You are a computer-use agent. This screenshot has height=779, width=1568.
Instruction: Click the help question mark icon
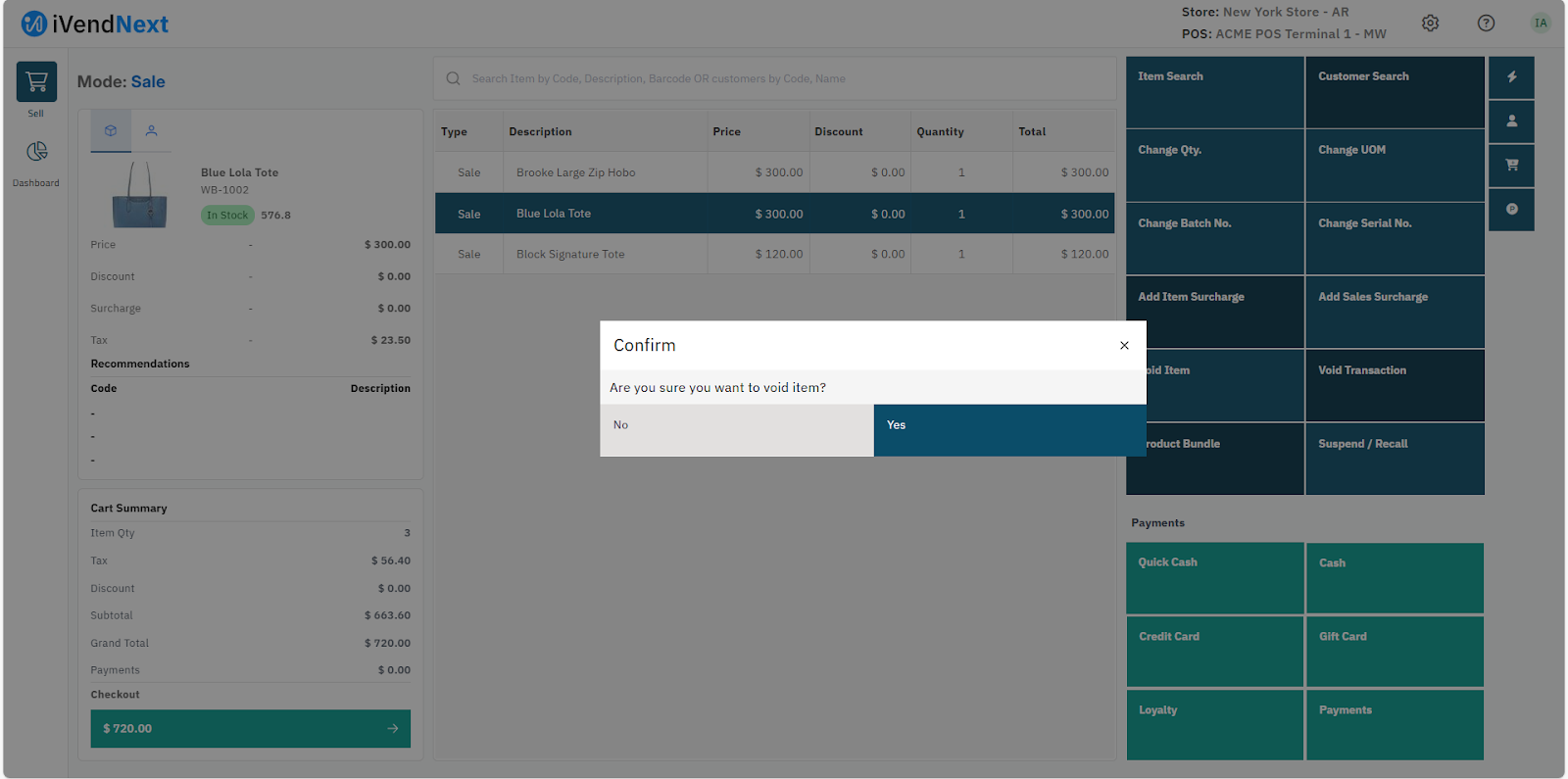coord(1486,24)
